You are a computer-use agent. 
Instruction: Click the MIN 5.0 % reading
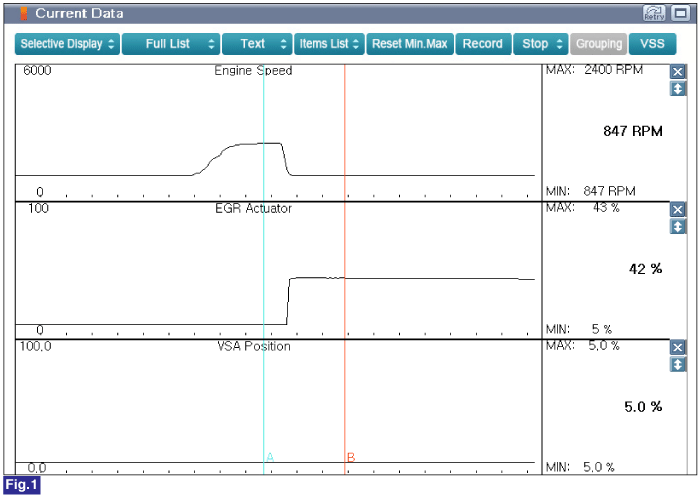click(x=580, y=467)
